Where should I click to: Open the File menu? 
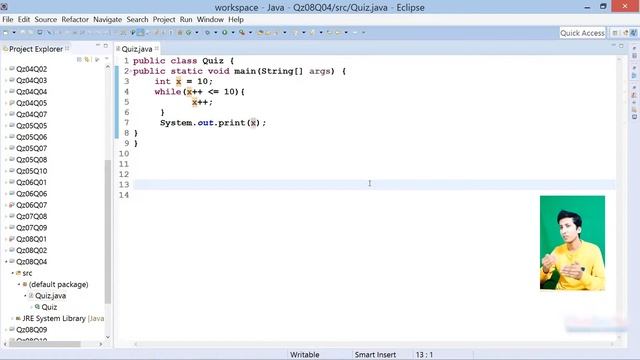8,20
